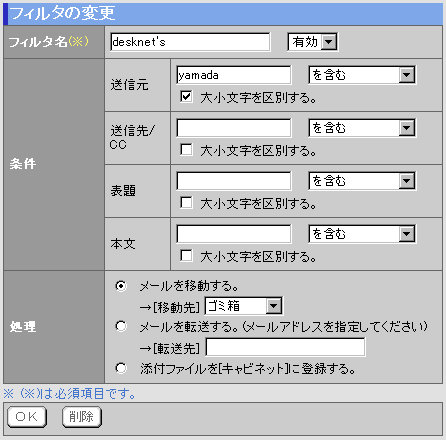Select 添付ファイルをキャビネットに登録する radio option
Image resolution: width=446 pixels, height=440 pixels.
pos(121,368)
